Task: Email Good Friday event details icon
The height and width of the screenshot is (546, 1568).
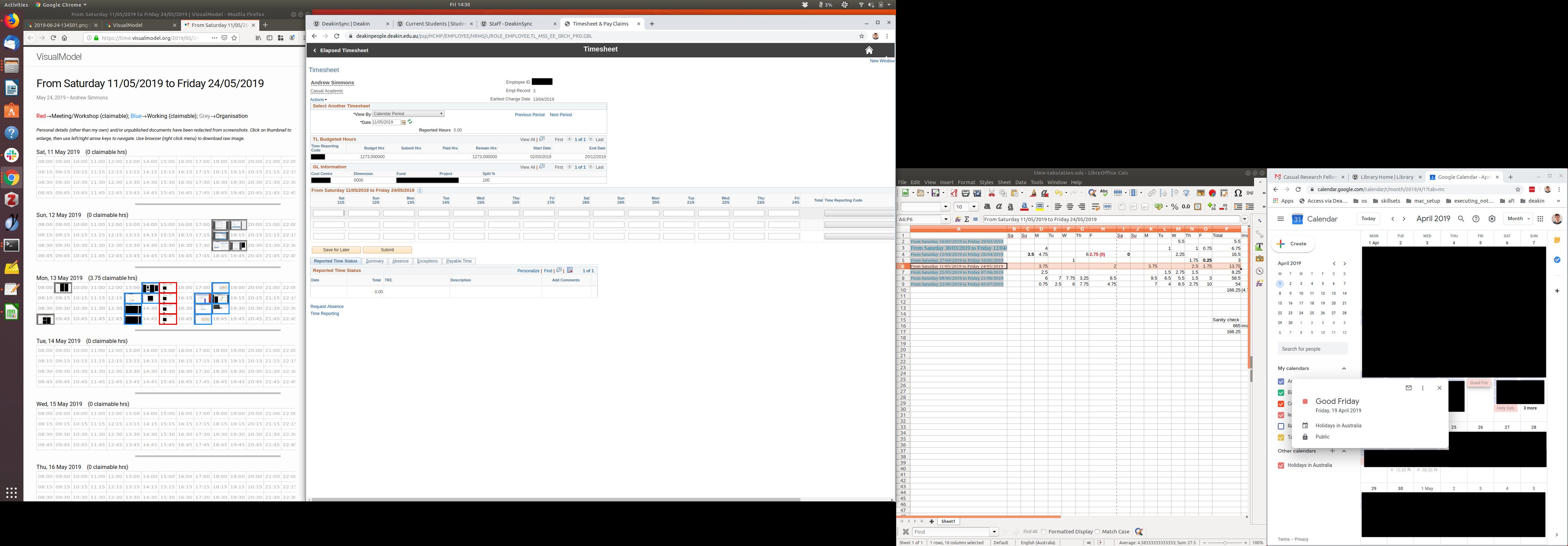Action: click(x=1408, y=388)
